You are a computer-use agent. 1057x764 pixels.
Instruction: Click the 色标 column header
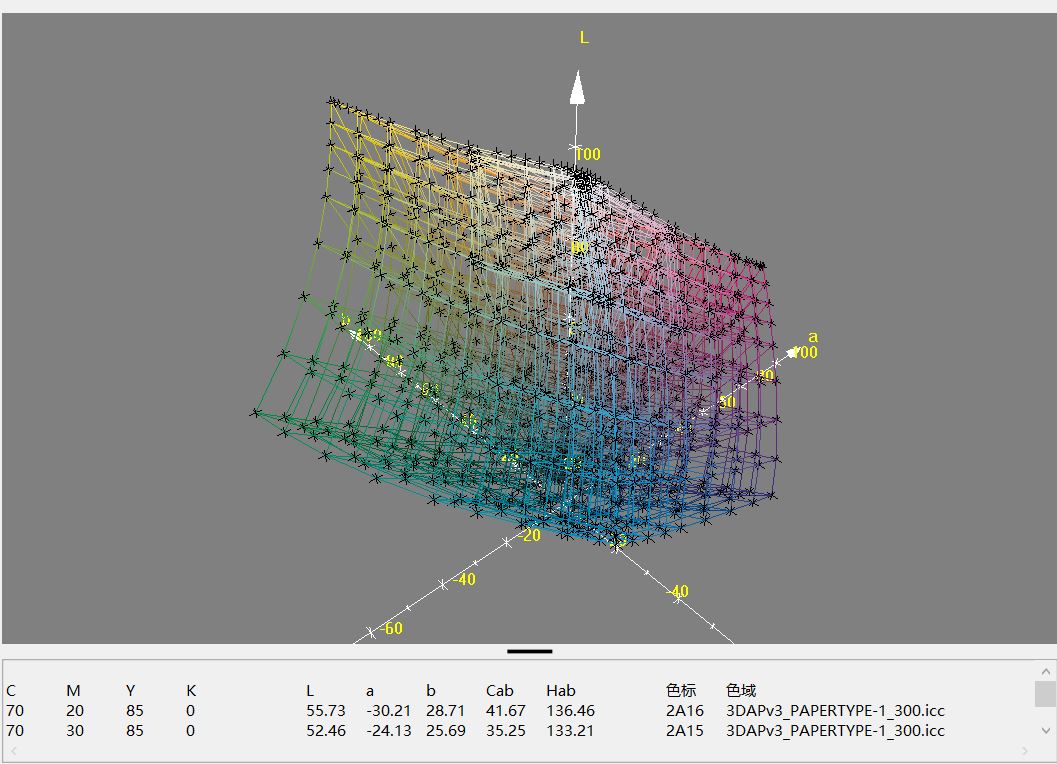point(681,690)
